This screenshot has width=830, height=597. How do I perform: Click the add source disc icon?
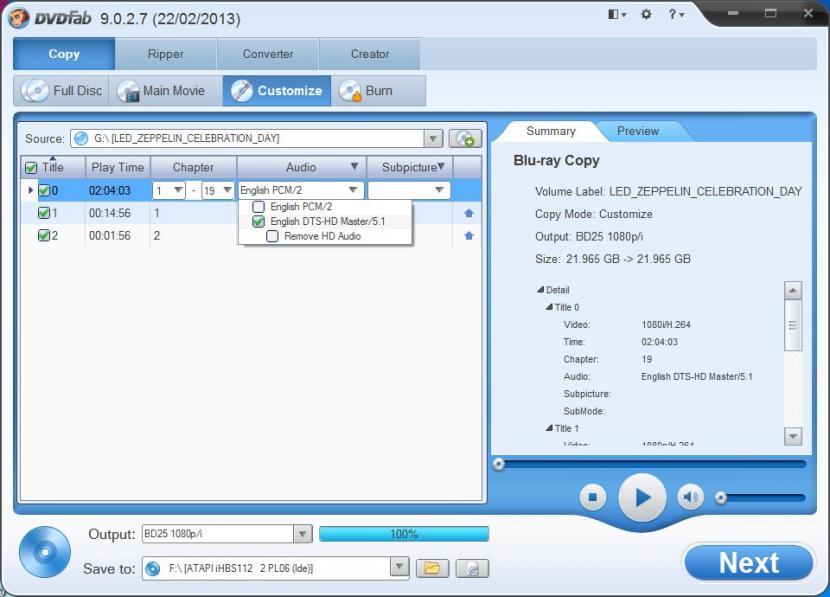(x=465, y=139)
